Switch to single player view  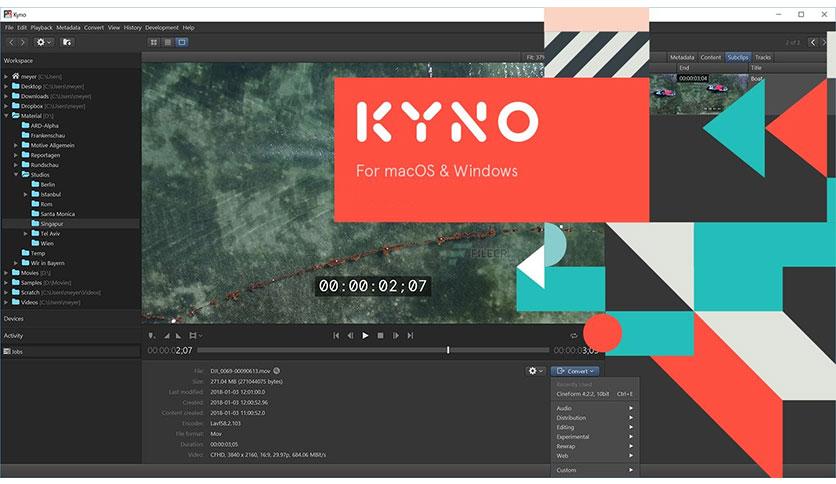[x=182, y=42]
